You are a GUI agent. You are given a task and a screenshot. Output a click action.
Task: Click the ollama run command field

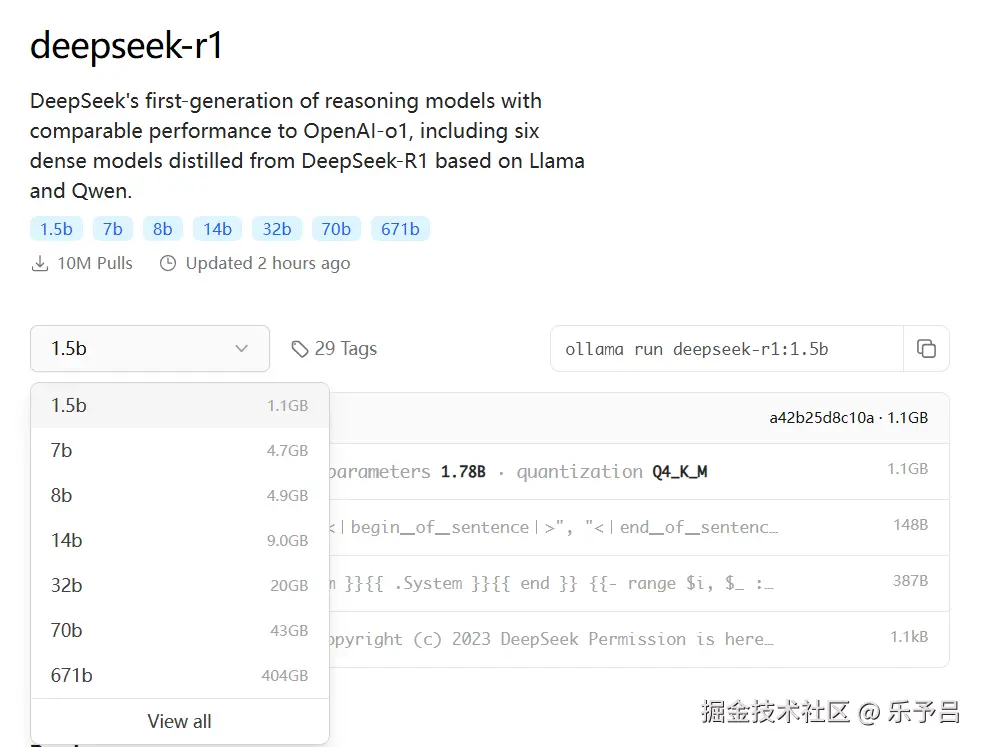[726, 349]
